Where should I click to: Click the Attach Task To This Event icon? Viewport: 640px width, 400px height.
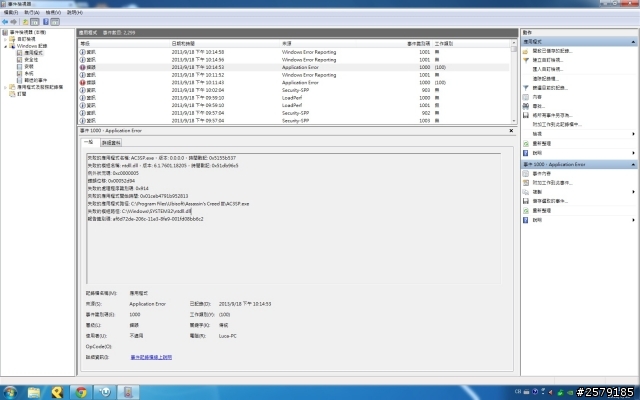click(526, 182)
